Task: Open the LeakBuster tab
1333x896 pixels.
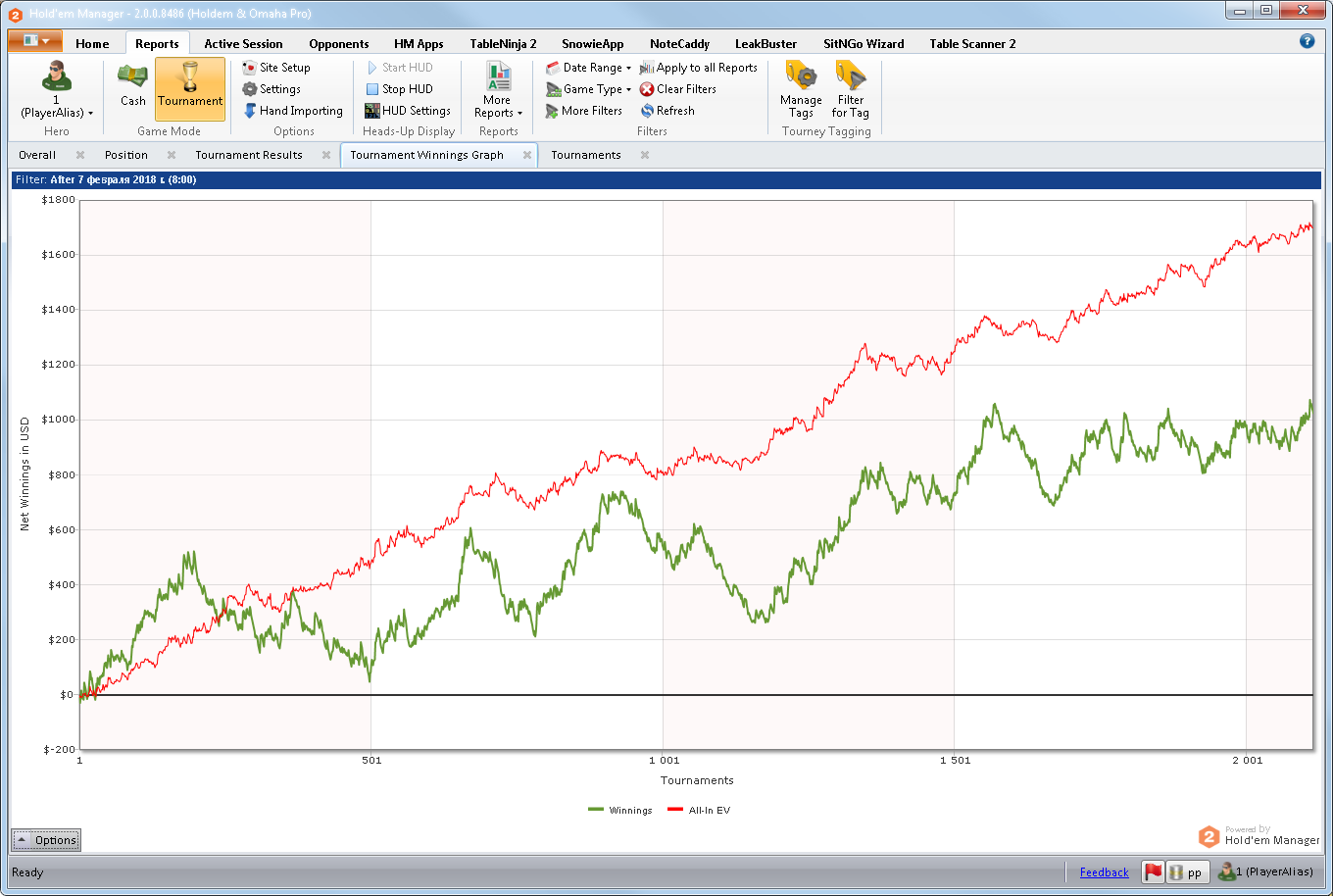Action: pos(765,43)
